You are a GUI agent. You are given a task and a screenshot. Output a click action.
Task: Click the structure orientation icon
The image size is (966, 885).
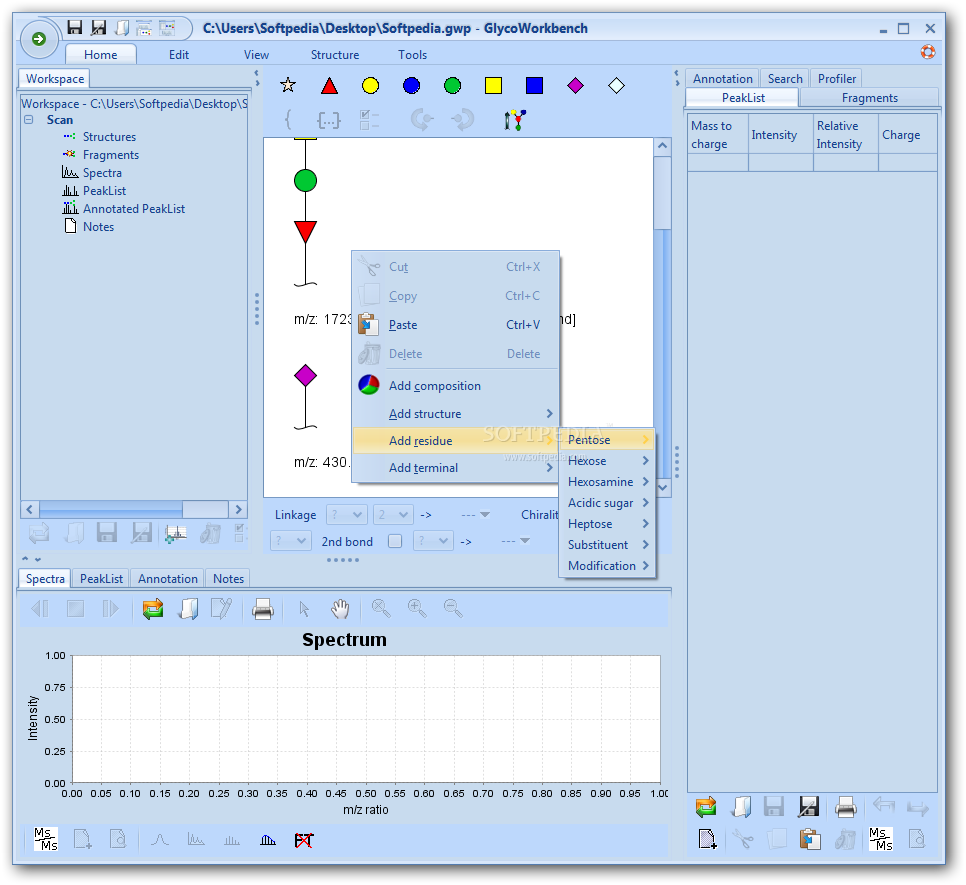(515, 119)
